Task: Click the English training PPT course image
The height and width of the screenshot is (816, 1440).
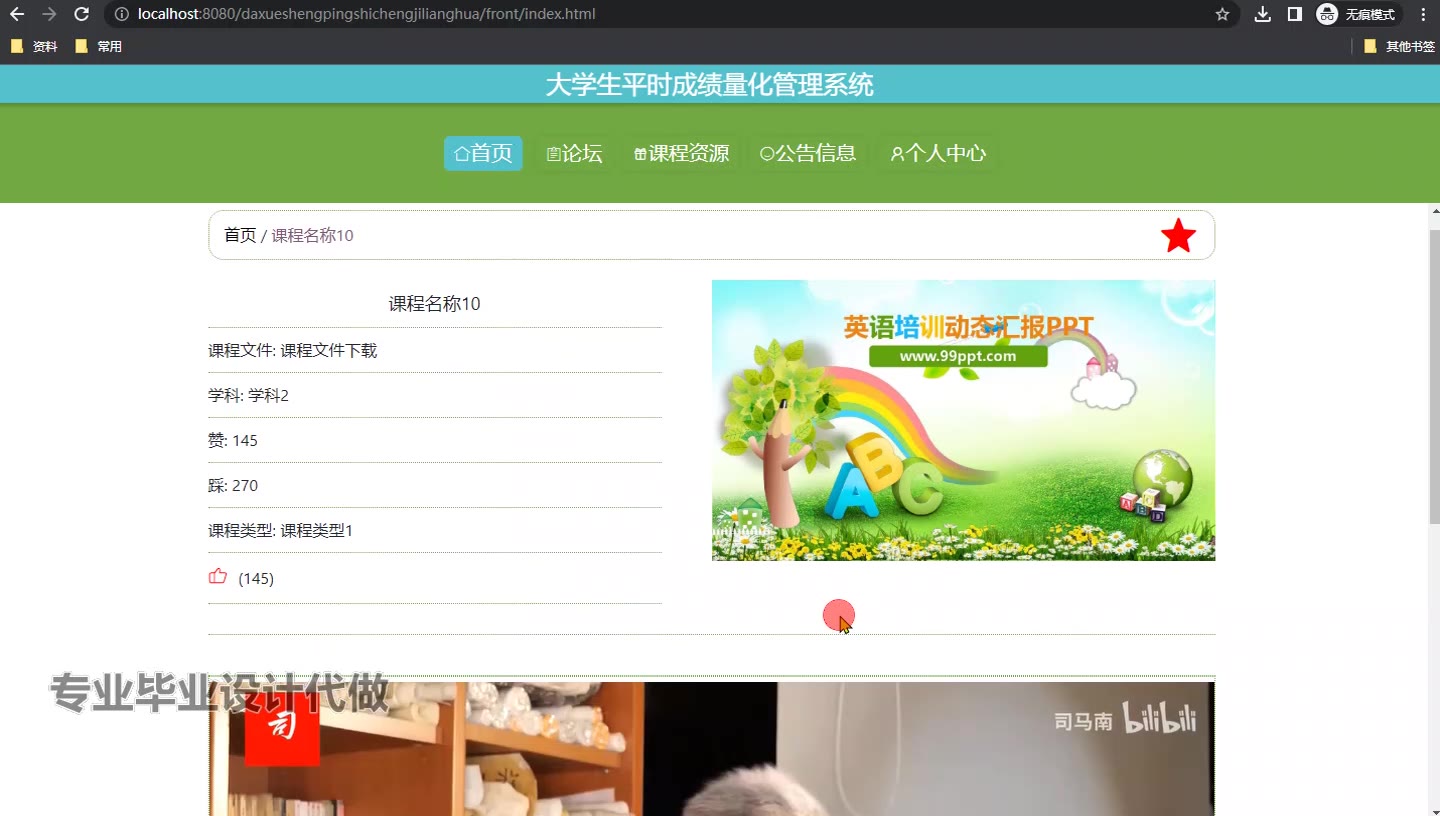Action: [963, 420]
